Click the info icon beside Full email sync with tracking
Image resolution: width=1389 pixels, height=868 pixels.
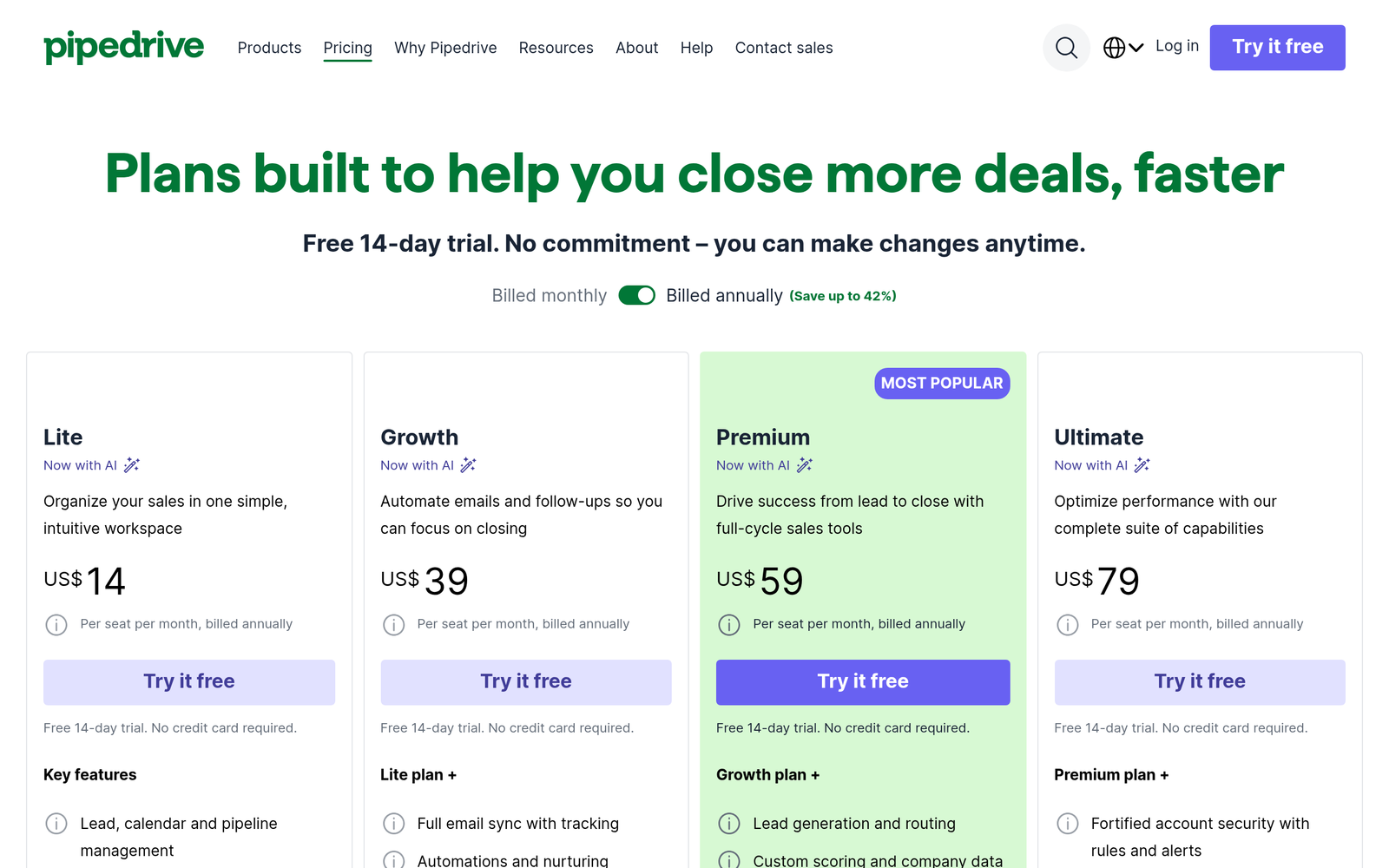(393, 824)
